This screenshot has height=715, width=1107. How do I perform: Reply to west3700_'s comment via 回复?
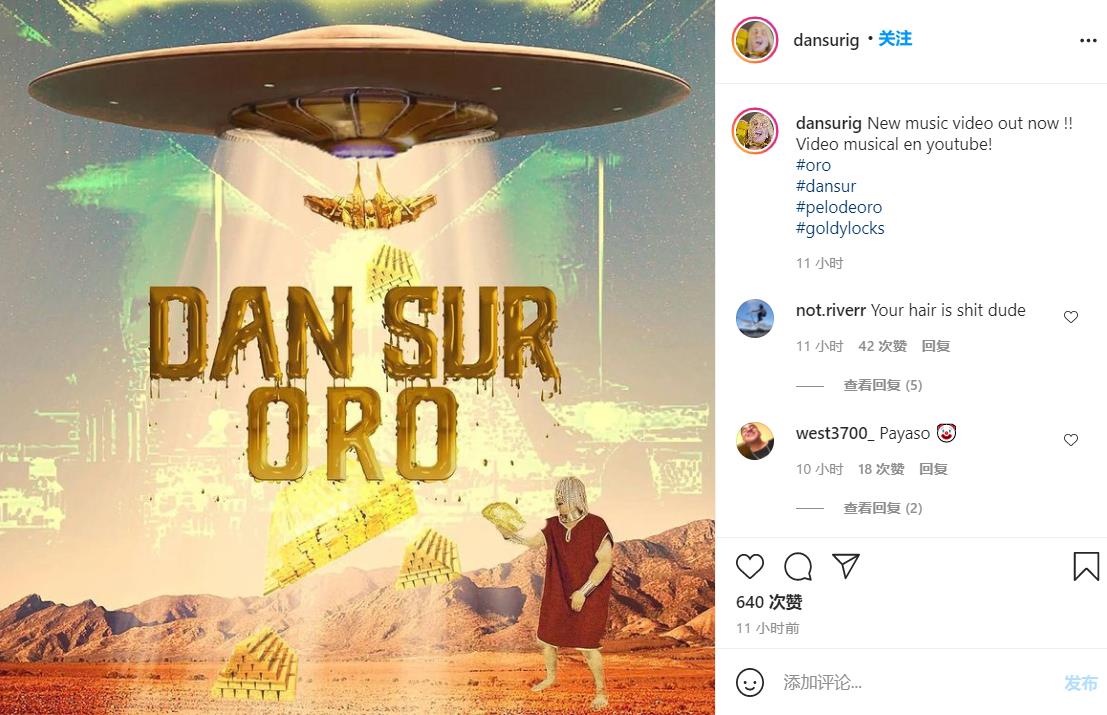[933, 469]
